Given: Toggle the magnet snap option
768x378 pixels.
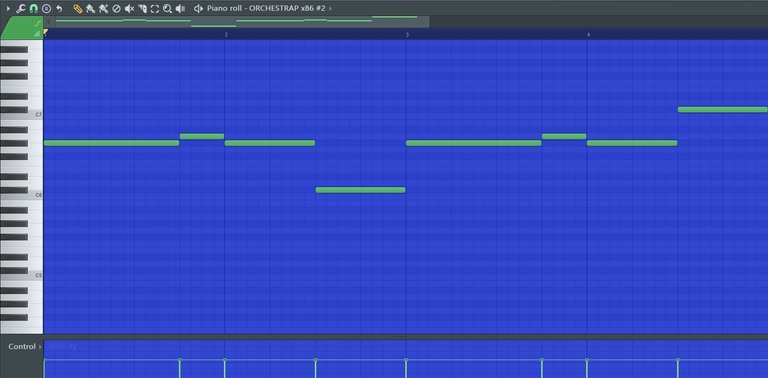Looking at the screenshot, I should tap(33, 8).
